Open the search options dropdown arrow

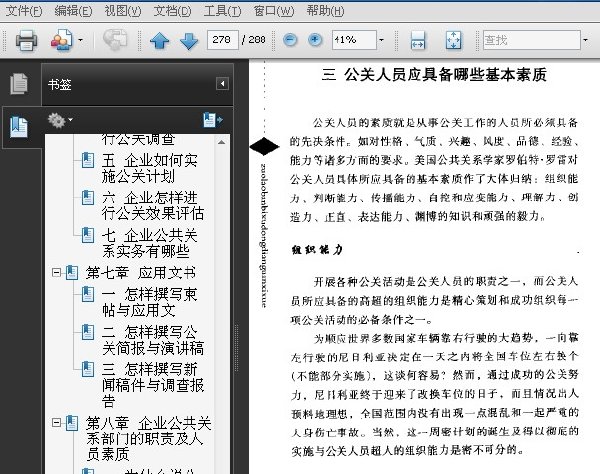pos(585,40)
